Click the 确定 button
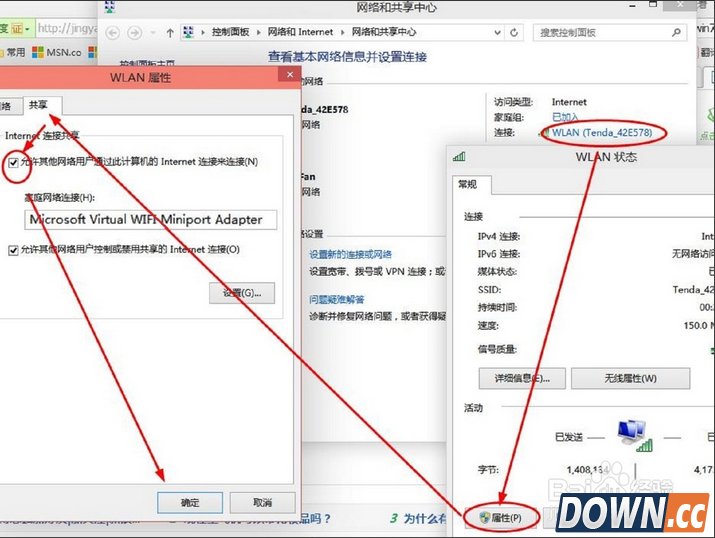This screenshot has width=715, height=538. (189, 502)
